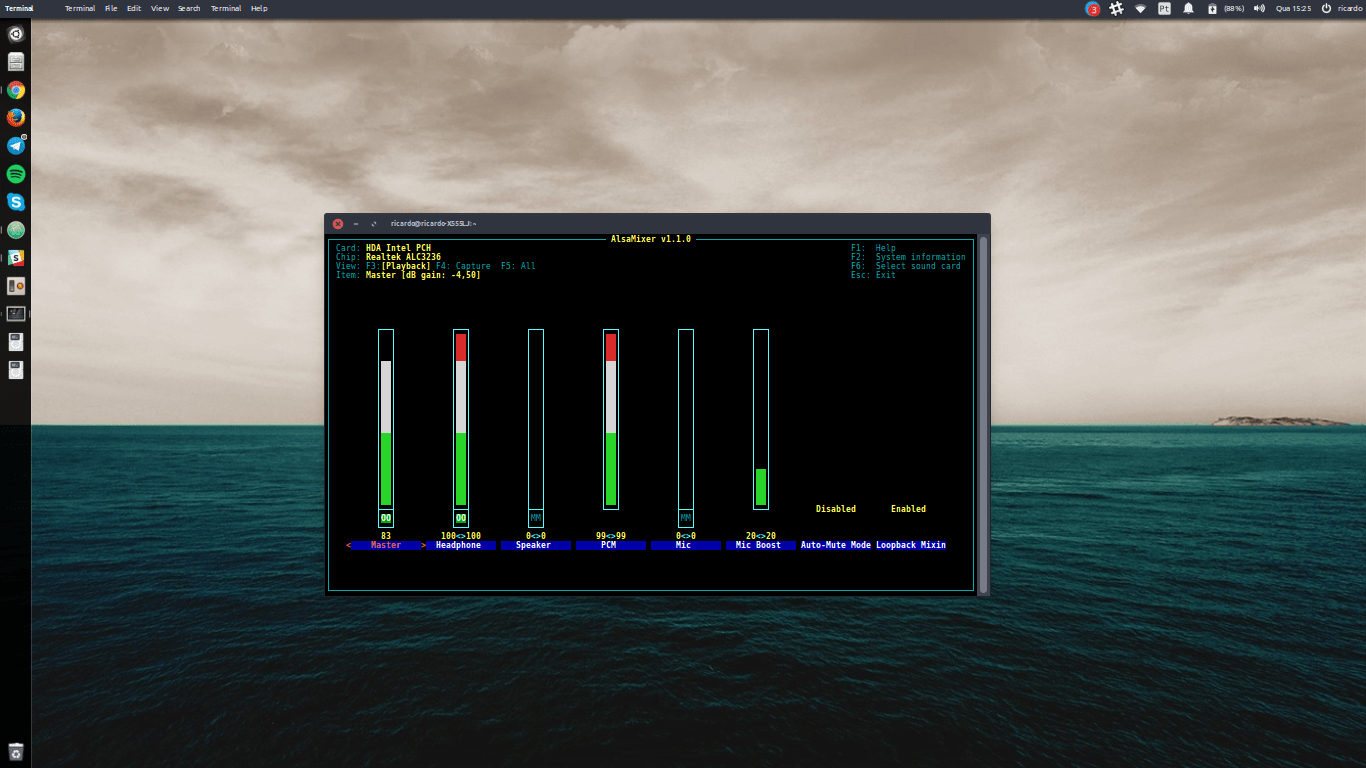Image resolution: width=1366 pixels, height=768 pixels.
Task: Click the F6 Select sound card text
Action: [906, 266]
